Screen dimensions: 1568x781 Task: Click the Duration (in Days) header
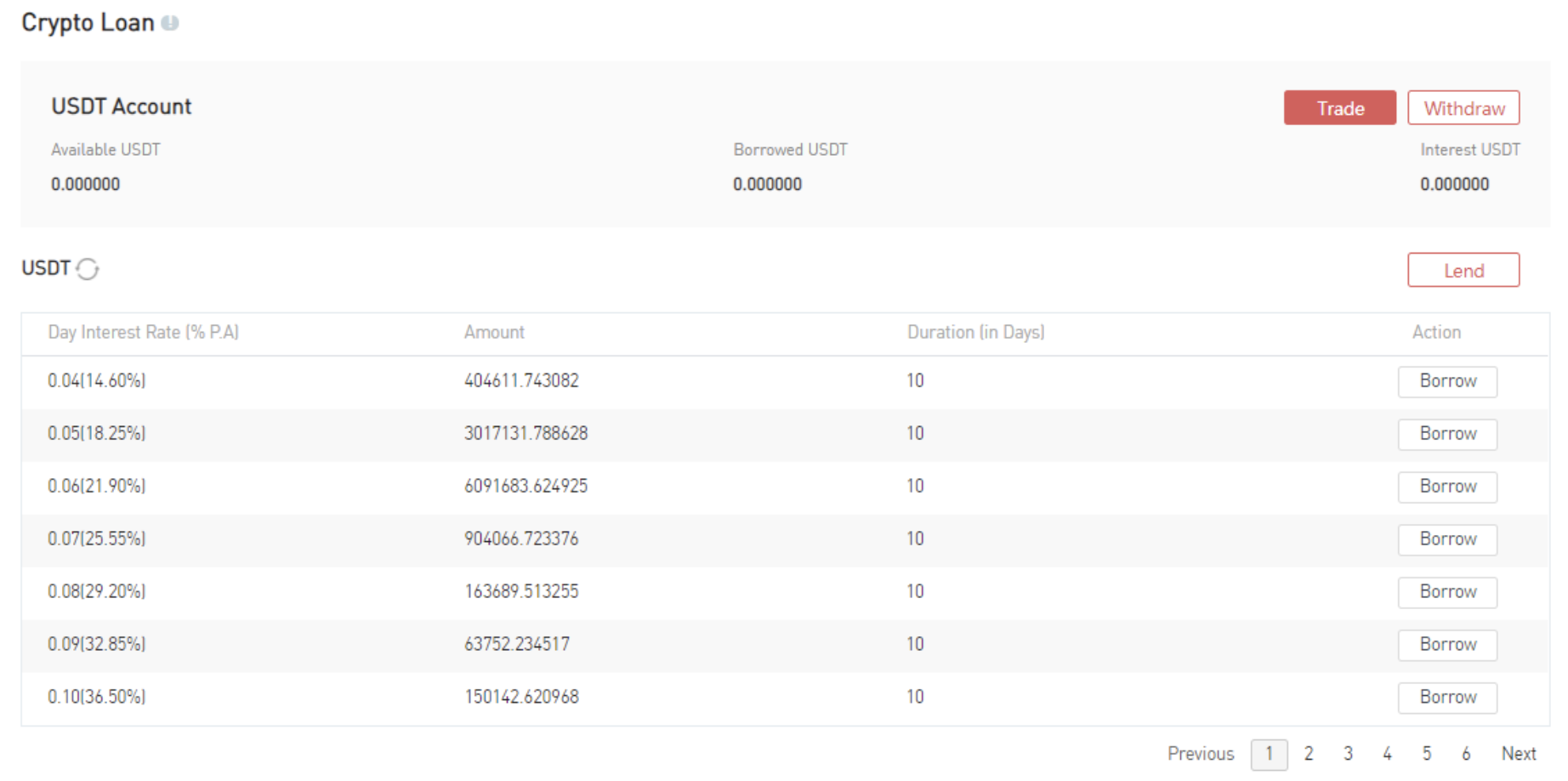pyautogui.click(x=976, y=333)
